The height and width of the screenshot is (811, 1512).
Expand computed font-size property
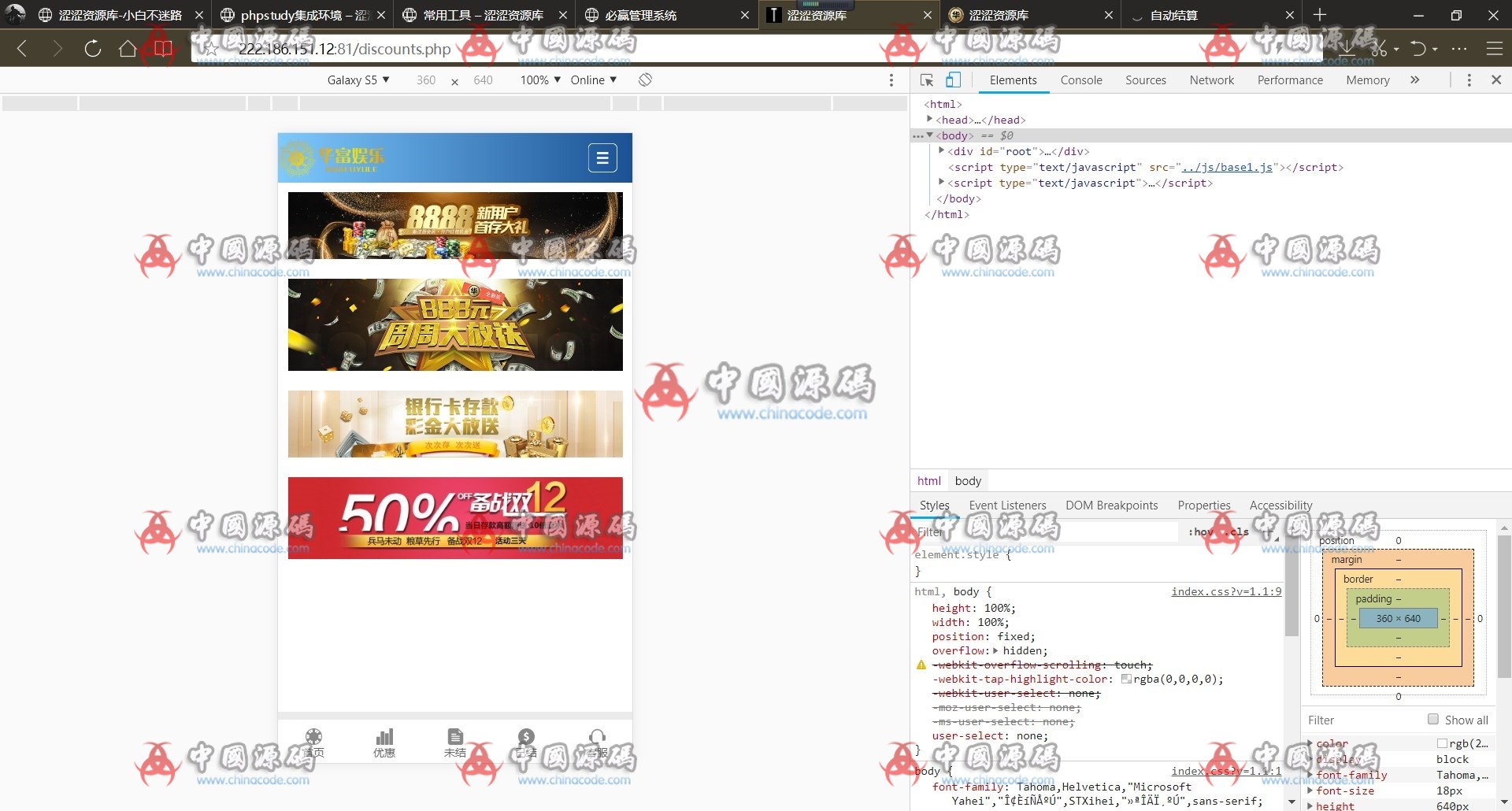tap(1310, 791)
